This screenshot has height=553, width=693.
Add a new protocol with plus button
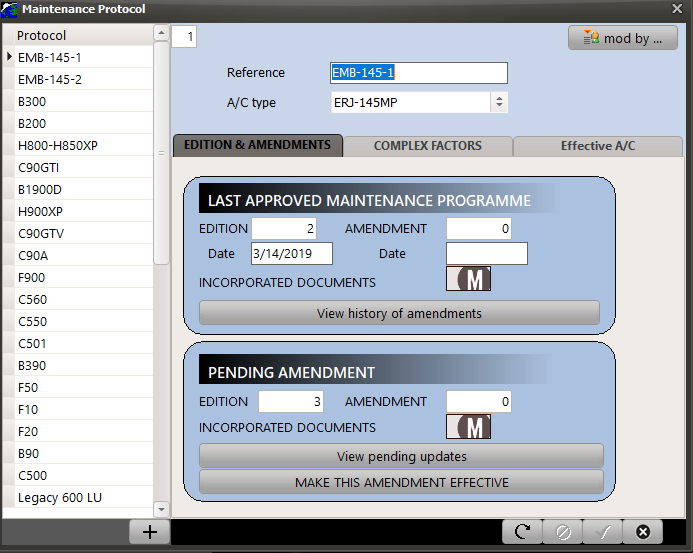click(150, 532)
